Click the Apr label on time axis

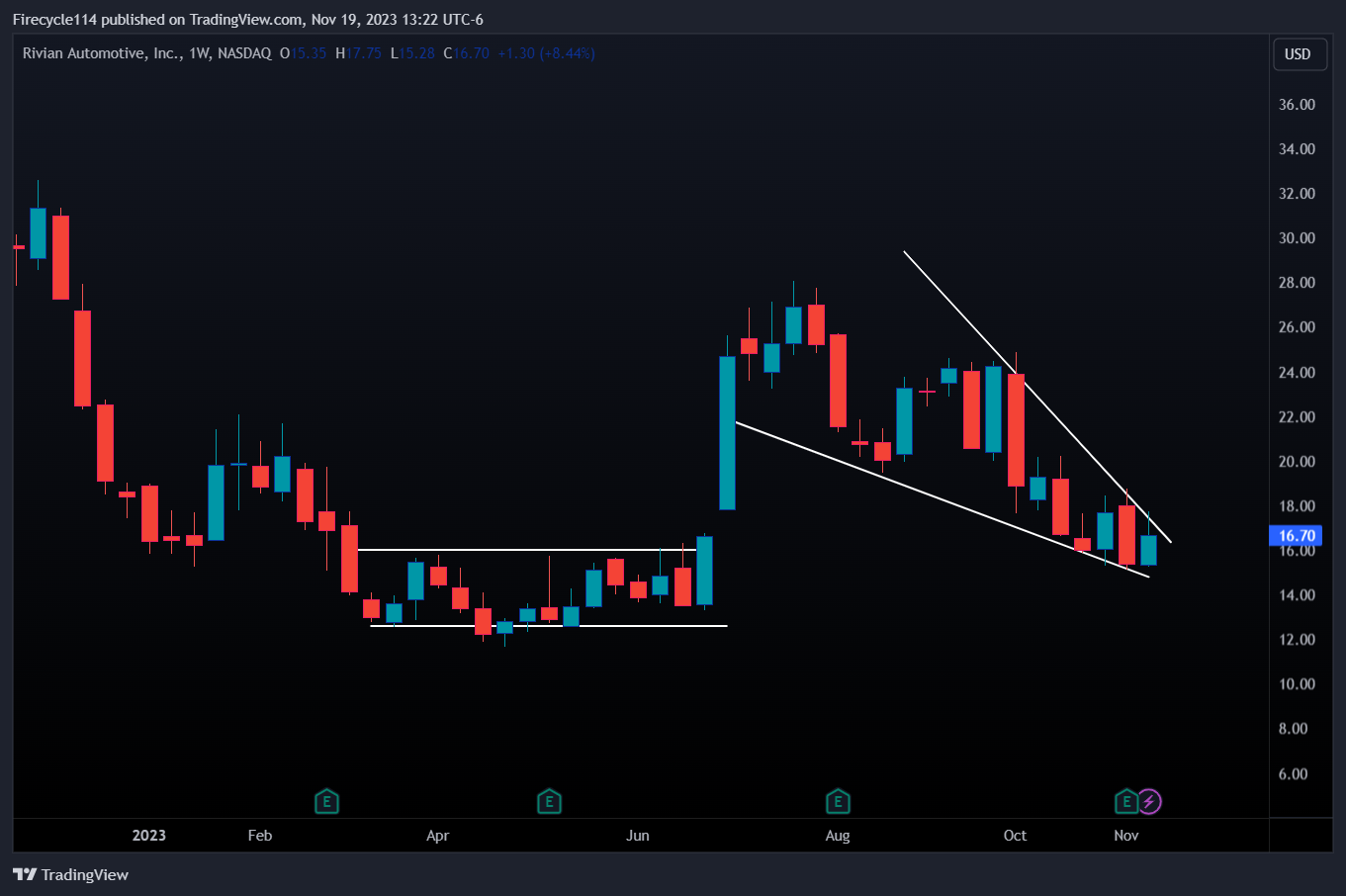[x=438, y=836]
